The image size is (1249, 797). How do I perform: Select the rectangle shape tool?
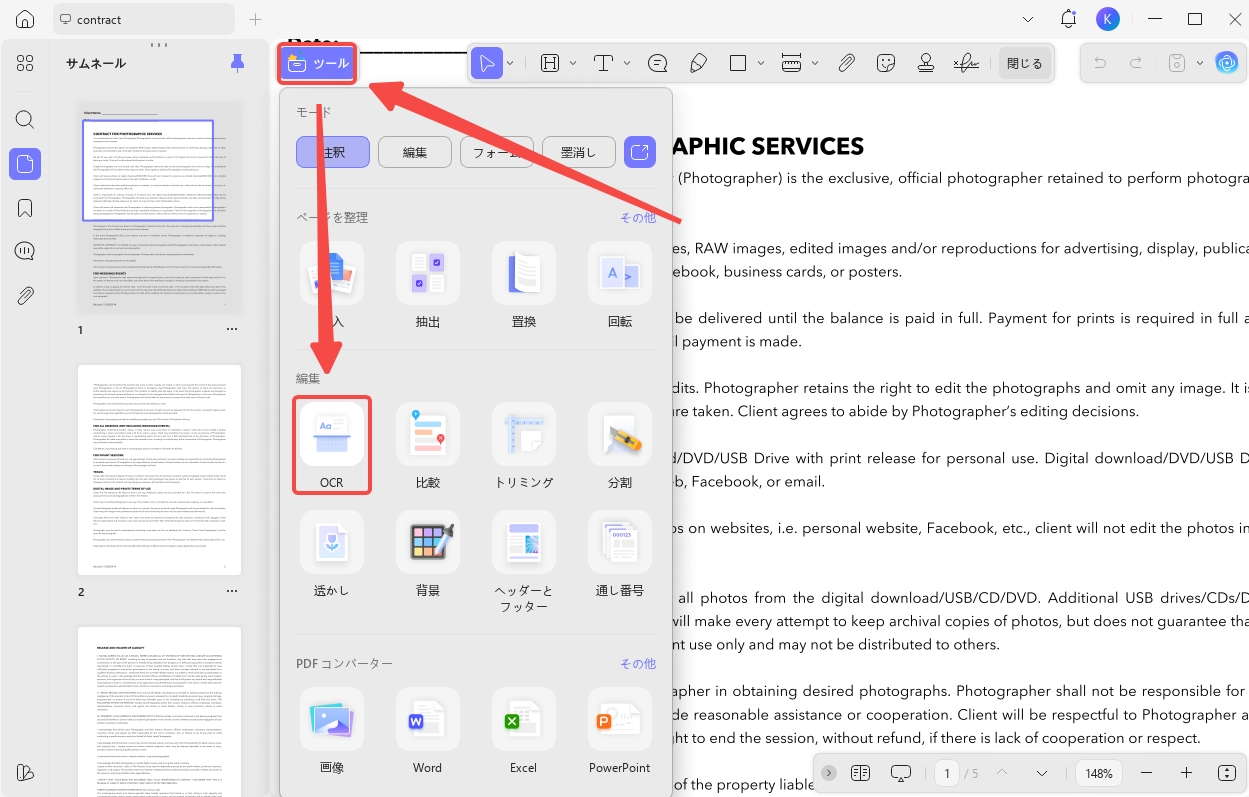(x=738, y=63)
